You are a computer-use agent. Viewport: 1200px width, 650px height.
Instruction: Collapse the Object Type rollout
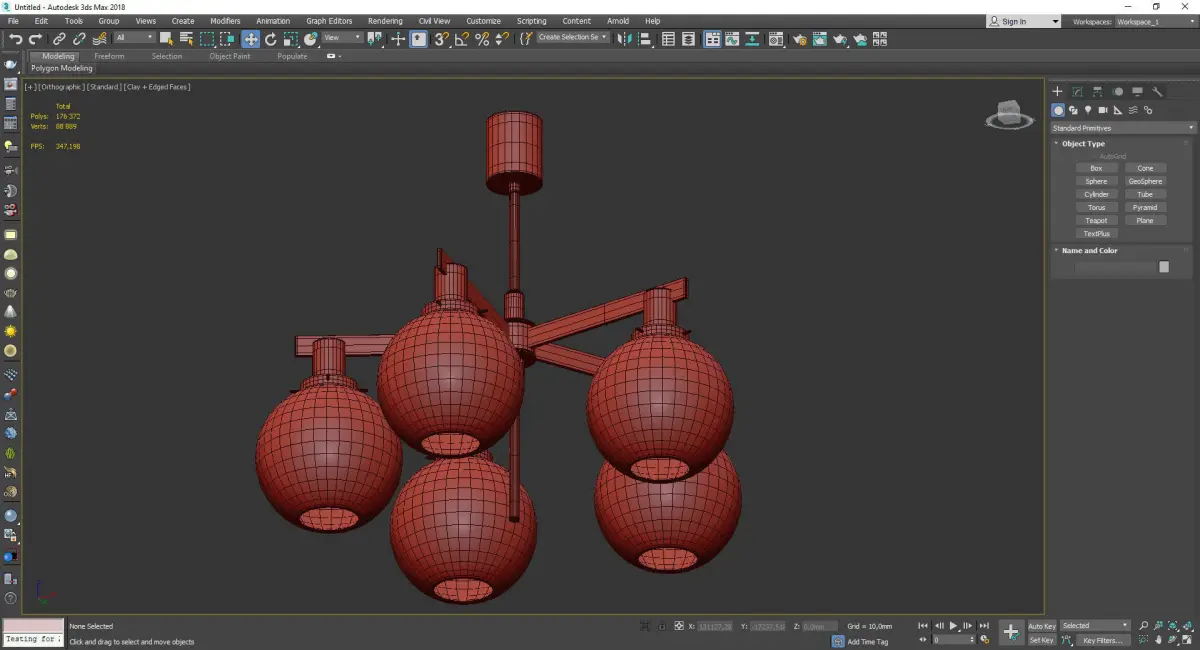point(1083,144)
